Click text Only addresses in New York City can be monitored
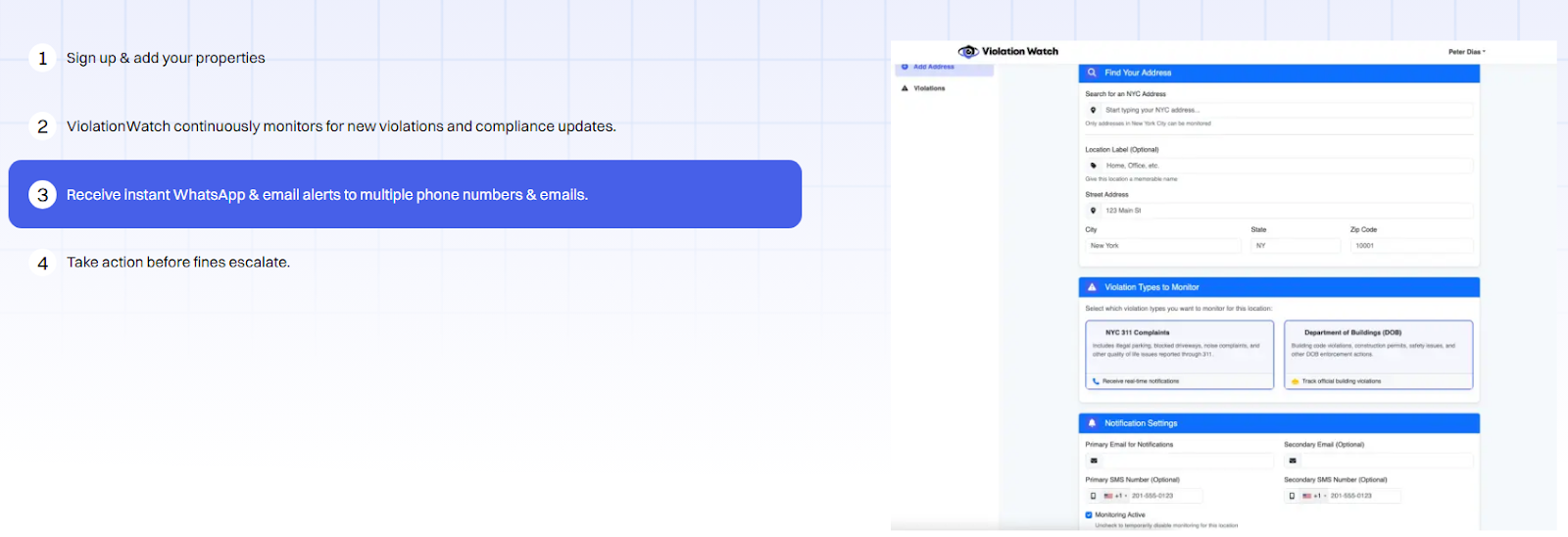Image resolution: width=1568 pixels, height=537 pixels. click(1148, 123)
